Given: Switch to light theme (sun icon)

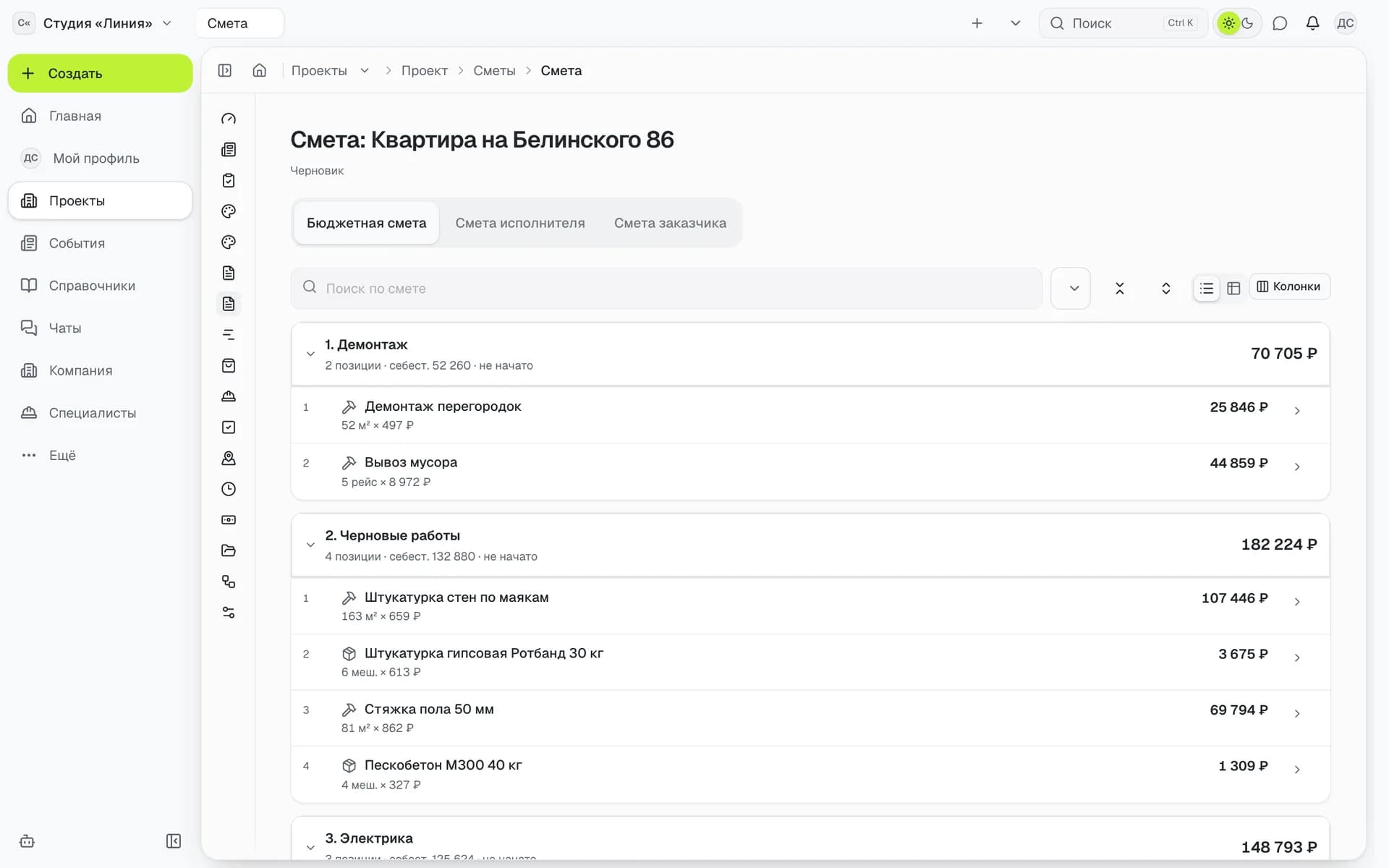Looking at the screenshot, I should tap(1228, 23).
